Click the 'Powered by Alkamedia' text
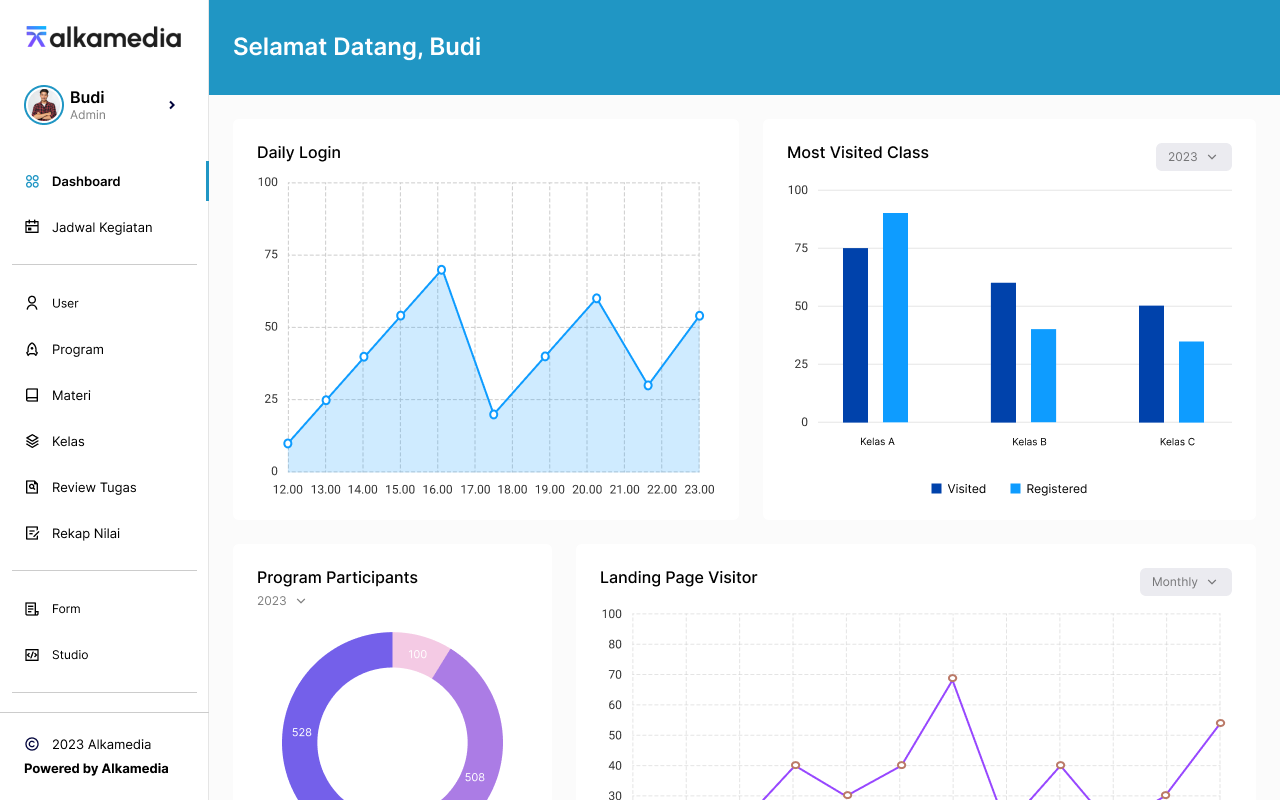This screenshot has width=1280, height=800. (96, 769)
